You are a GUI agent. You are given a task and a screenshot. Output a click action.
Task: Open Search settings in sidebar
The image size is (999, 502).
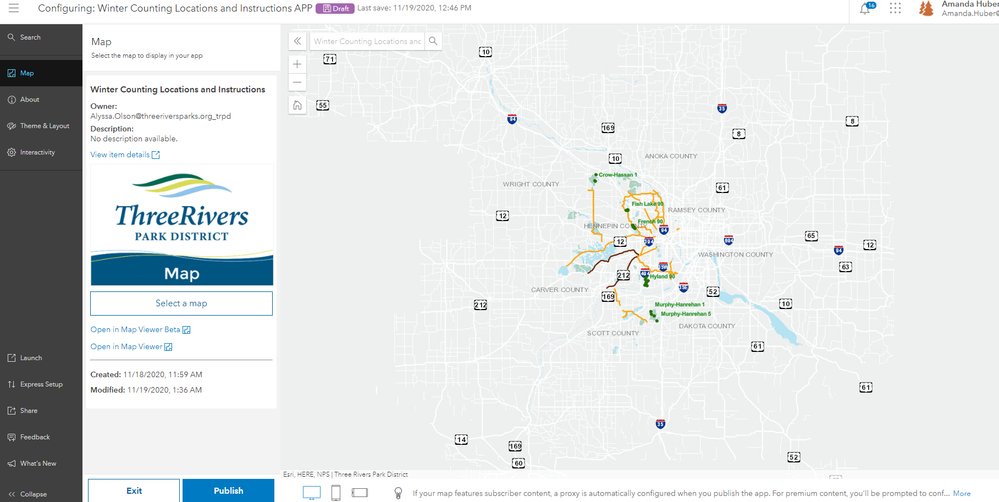41,38
